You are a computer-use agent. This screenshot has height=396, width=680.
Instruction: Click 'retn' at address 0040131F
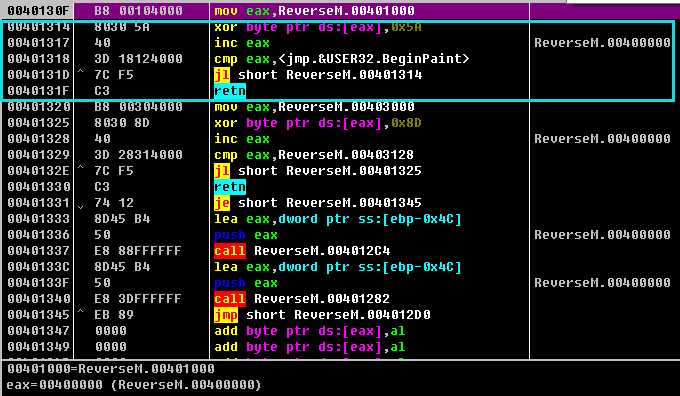[x=230, y=92]
